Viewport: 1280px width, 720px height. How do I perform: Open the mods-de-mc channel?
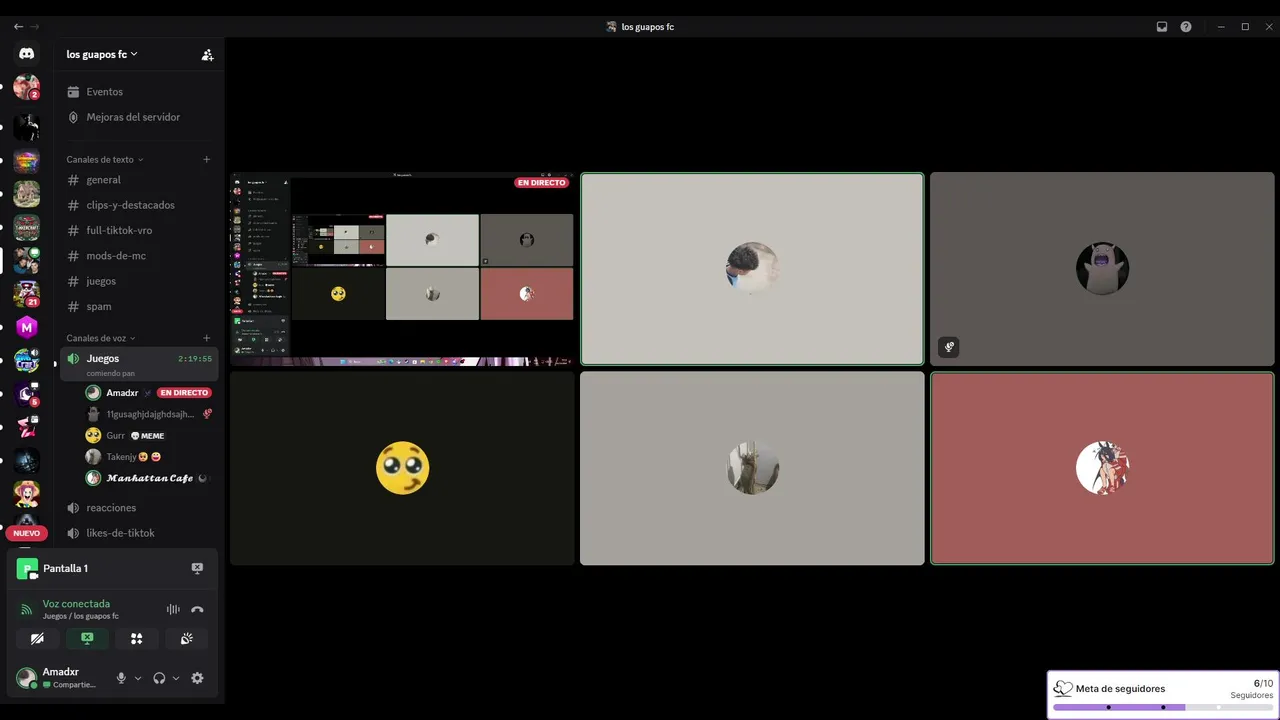(x=139, y=256)
